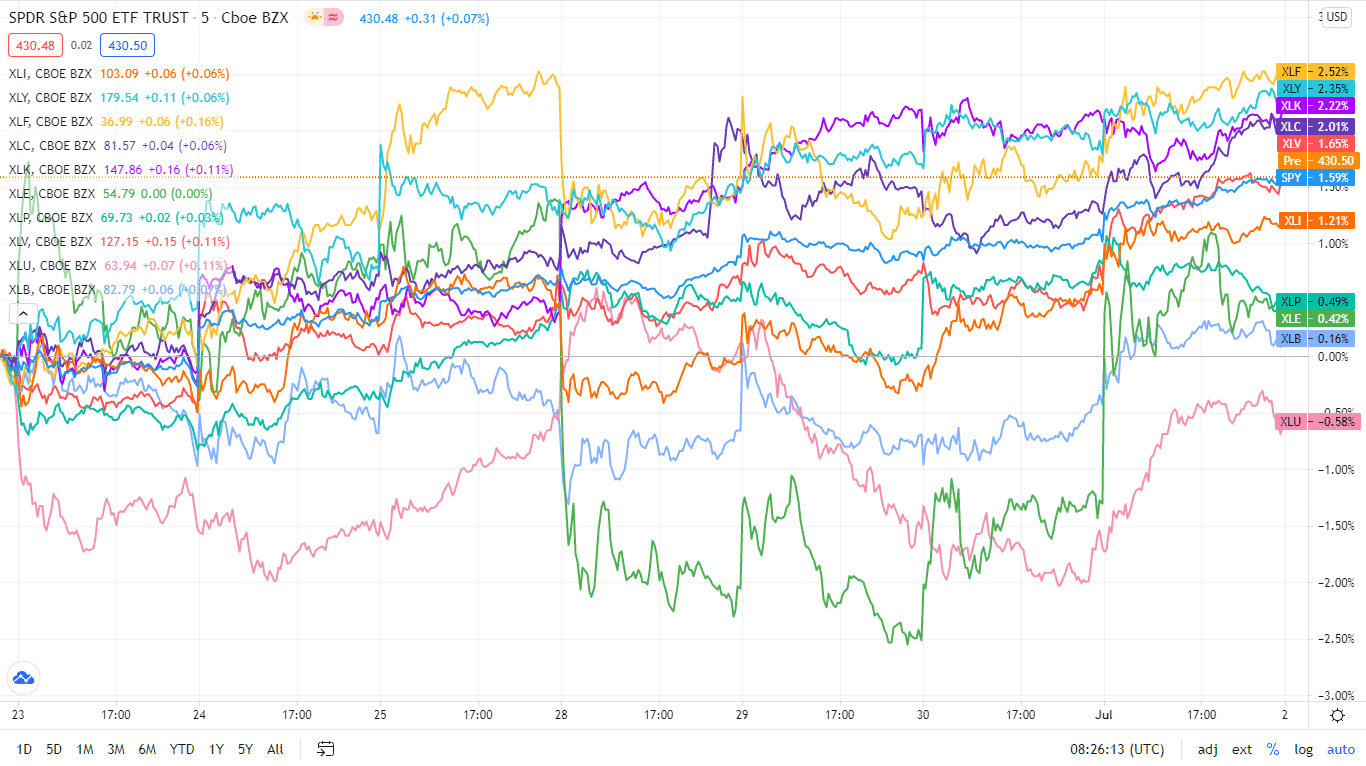This screenshot has height=766, width=1366.
Task: Click the 28 date axis label
Action: [561, 715]
